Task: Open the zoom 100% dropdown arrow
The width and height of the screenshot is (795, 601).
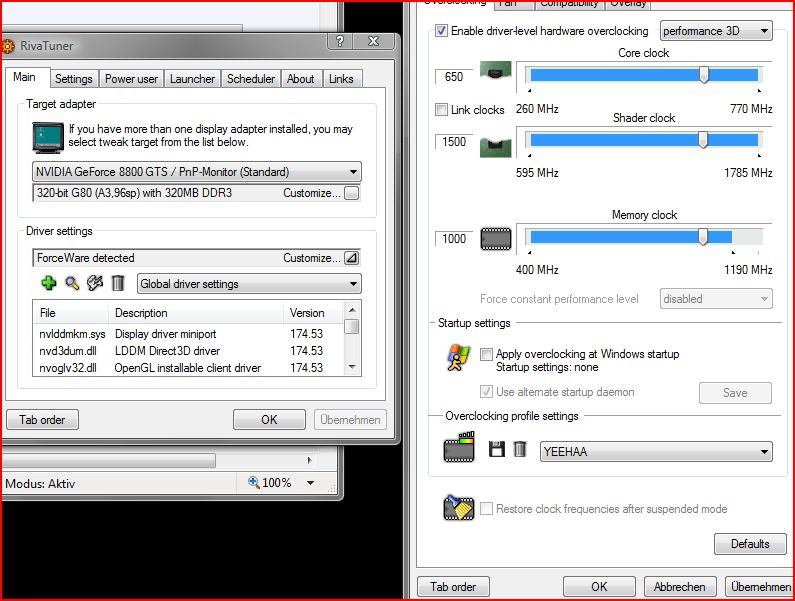Action: (310, 483)
